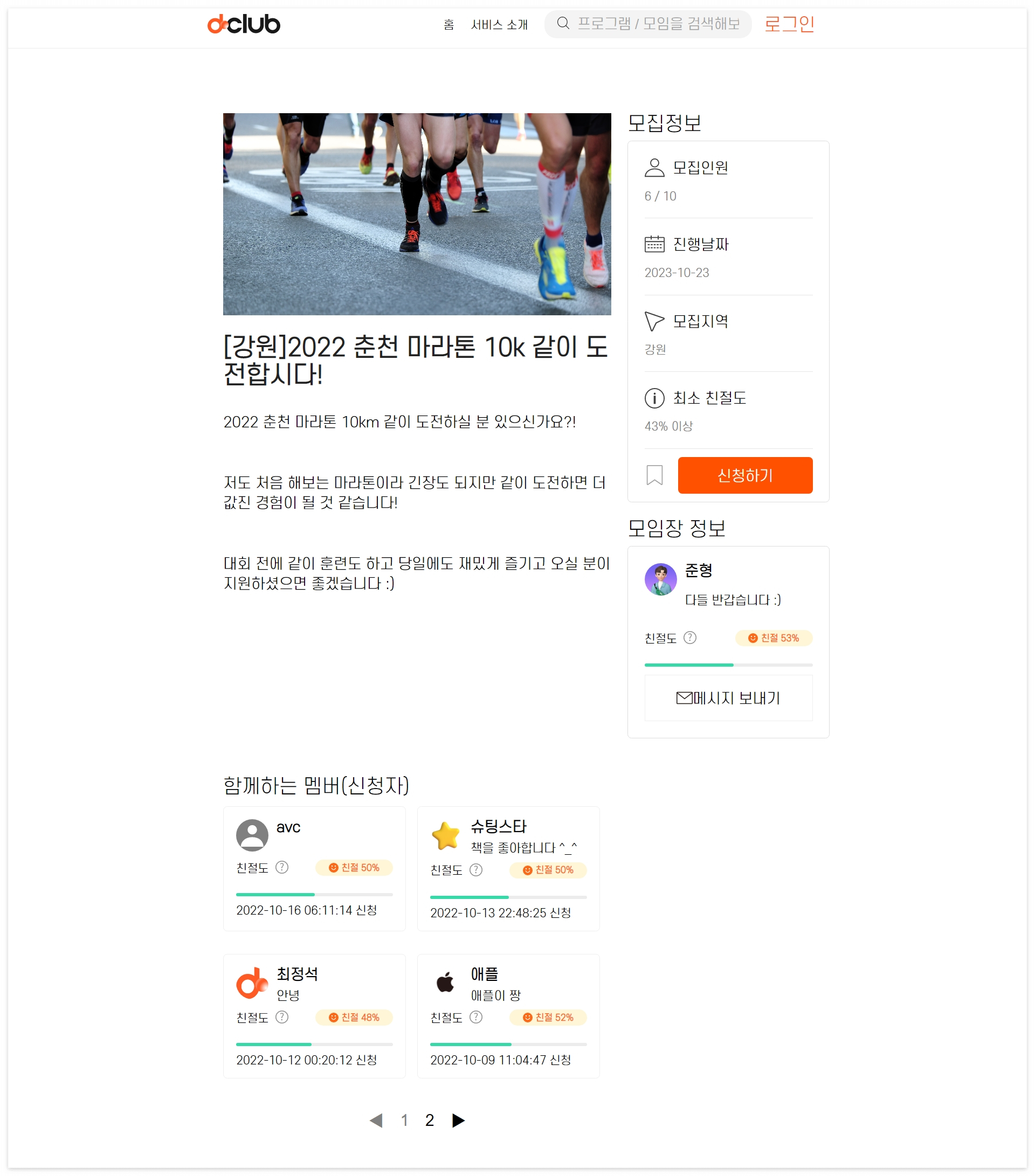Viewport: 1035px width, 1176px height.
Task: Click the search magnifier icon
Action: (x=563, y=24)
